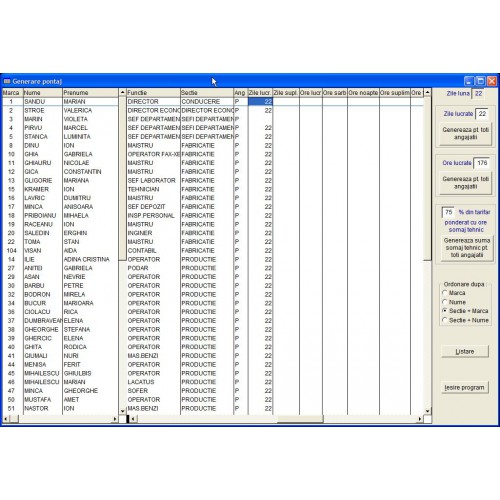This screenshot has height=500, width=500.
Task: Click the Prenume column header
Action: pyautogui.click(x=90, y=93)
